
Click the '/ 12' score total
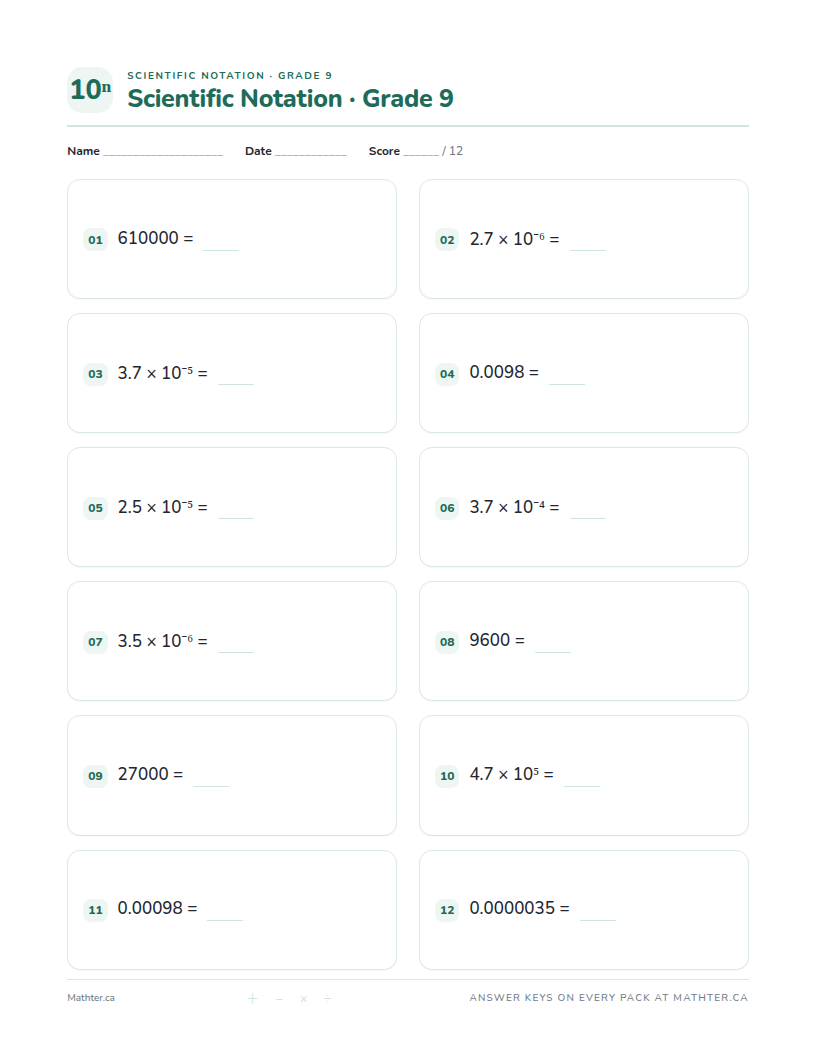(452, 151)
